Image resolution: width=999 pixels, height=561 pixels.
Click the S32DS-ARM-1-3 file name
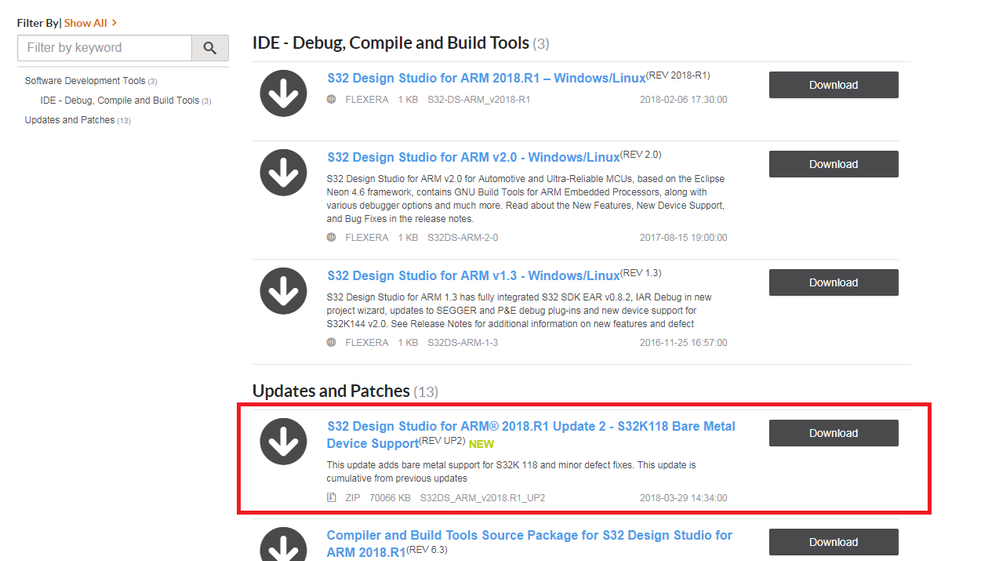(463, 343)
